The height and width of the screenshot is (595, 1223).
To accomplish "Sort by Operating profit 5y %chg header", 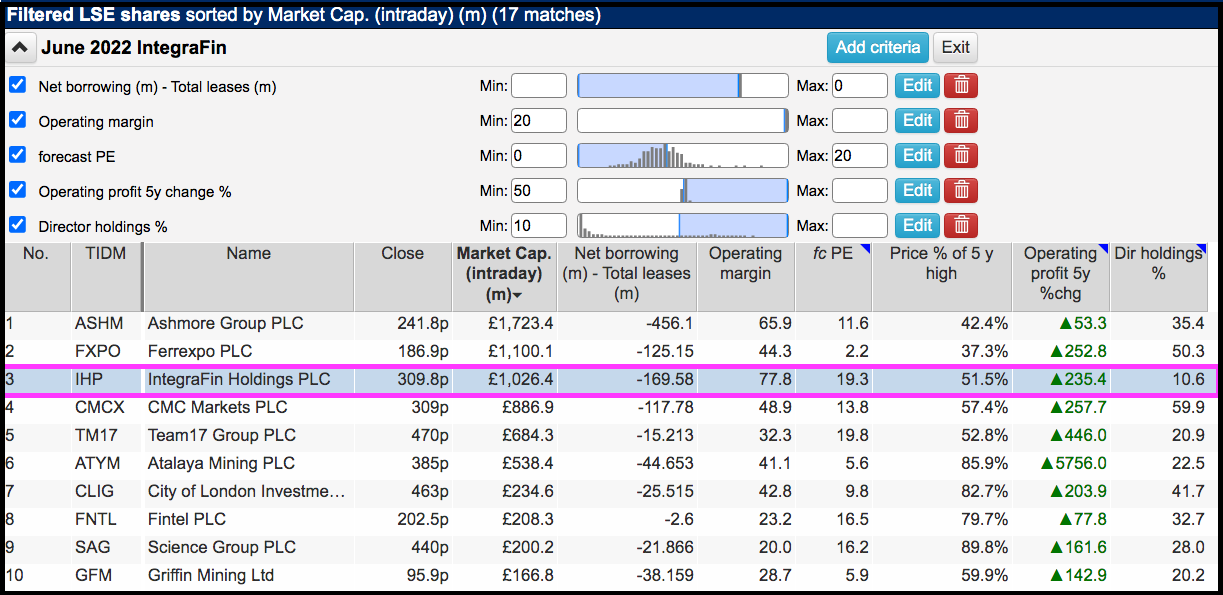I will tap(1061, 274).
